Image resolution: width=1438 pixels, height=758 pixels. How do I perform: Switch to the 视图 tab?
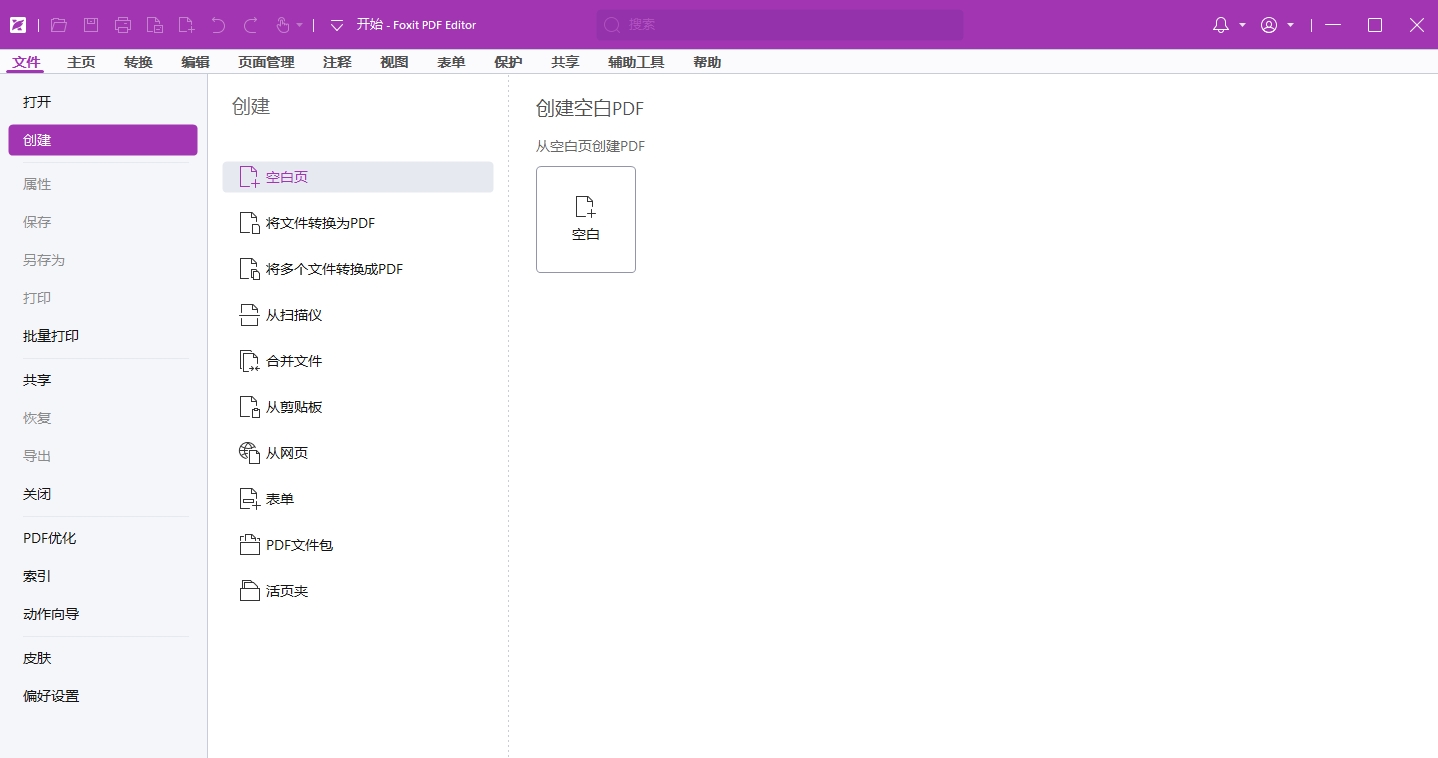pos(394,62)
